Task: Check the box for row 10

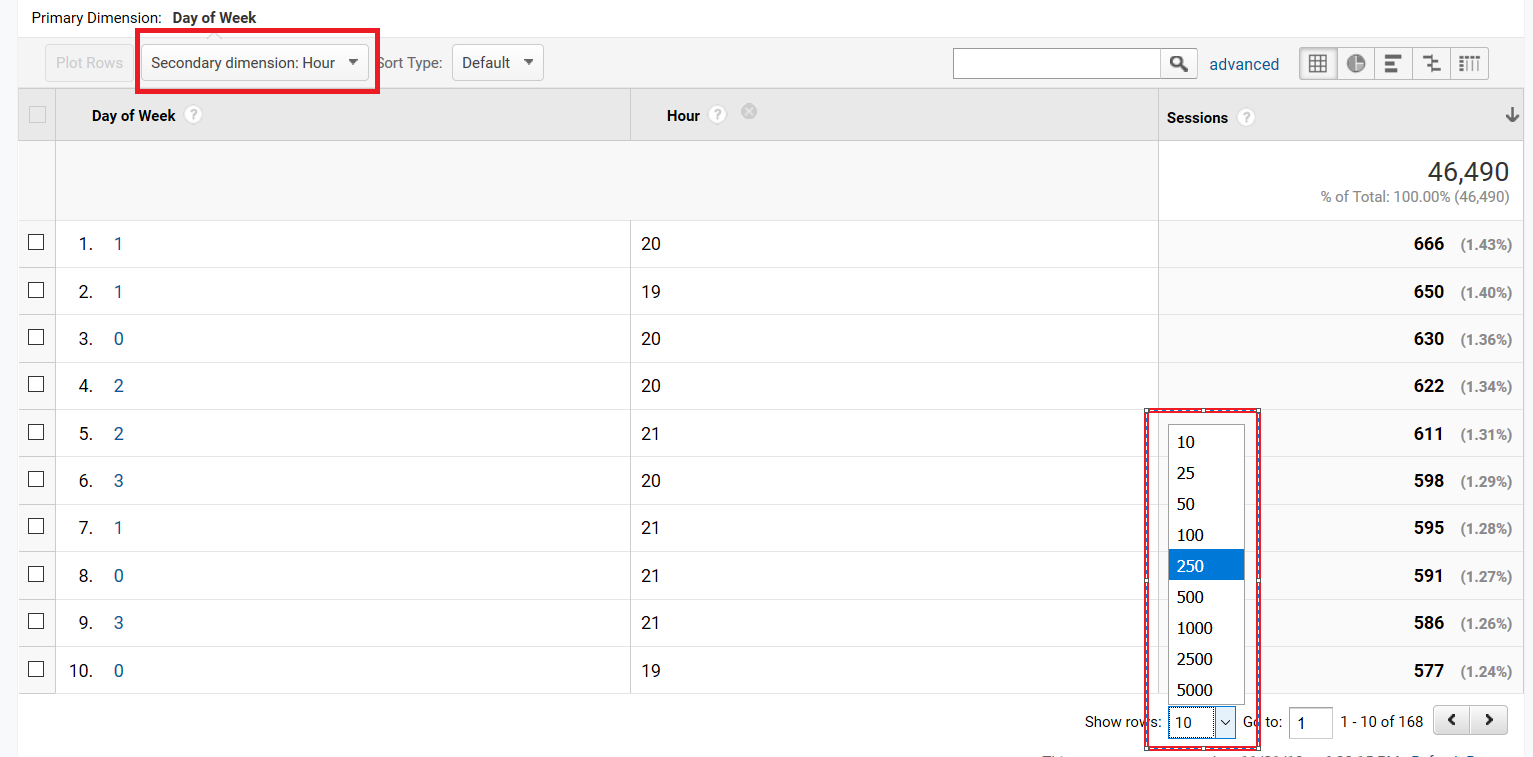Action: (x=36, y=669)
